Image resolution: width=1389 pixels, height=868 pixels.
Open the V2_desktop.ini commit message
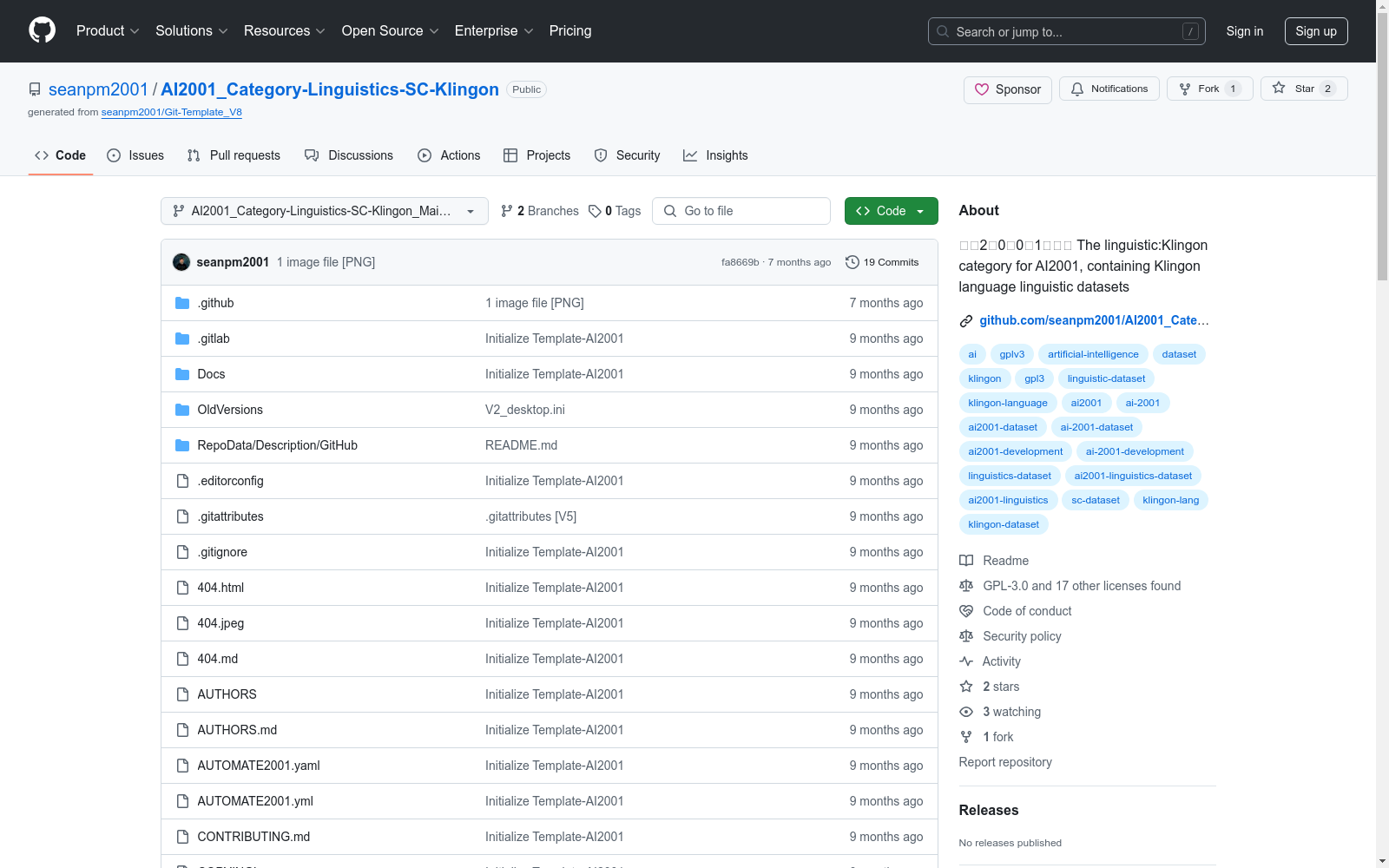point(525,410)
